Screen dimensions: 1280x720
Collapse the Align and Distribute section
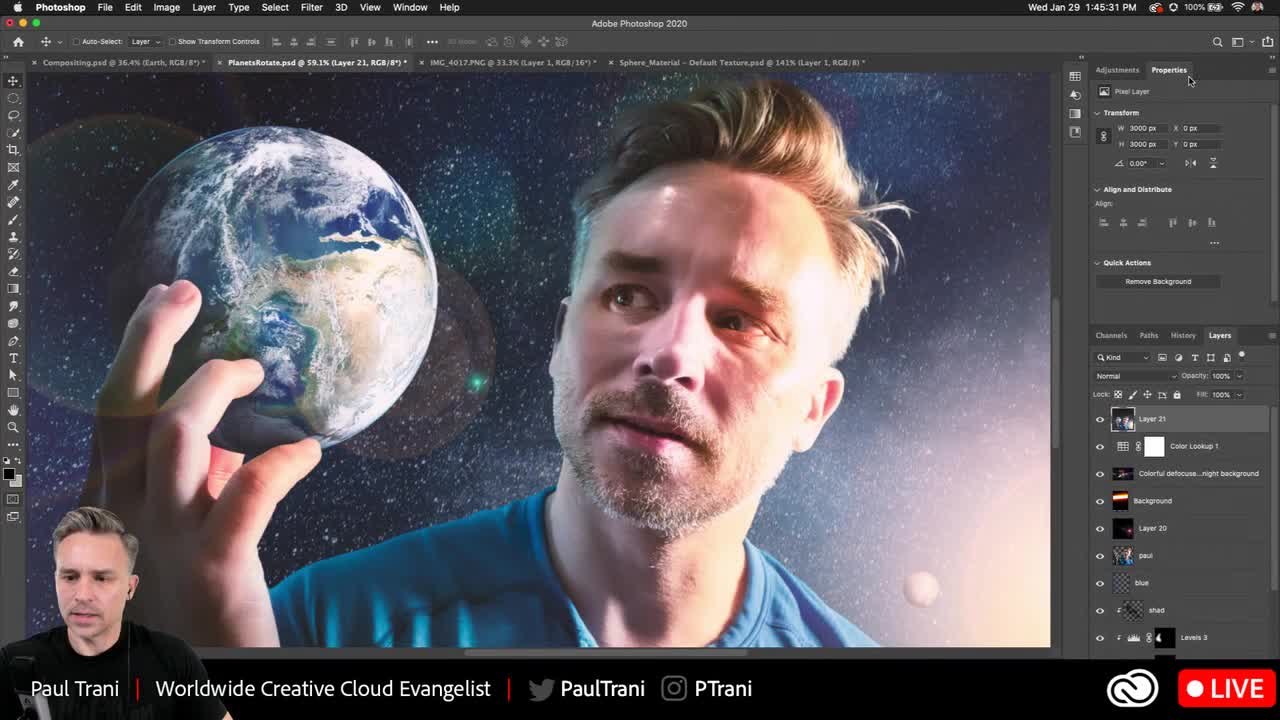click(x=1097, y=189)
